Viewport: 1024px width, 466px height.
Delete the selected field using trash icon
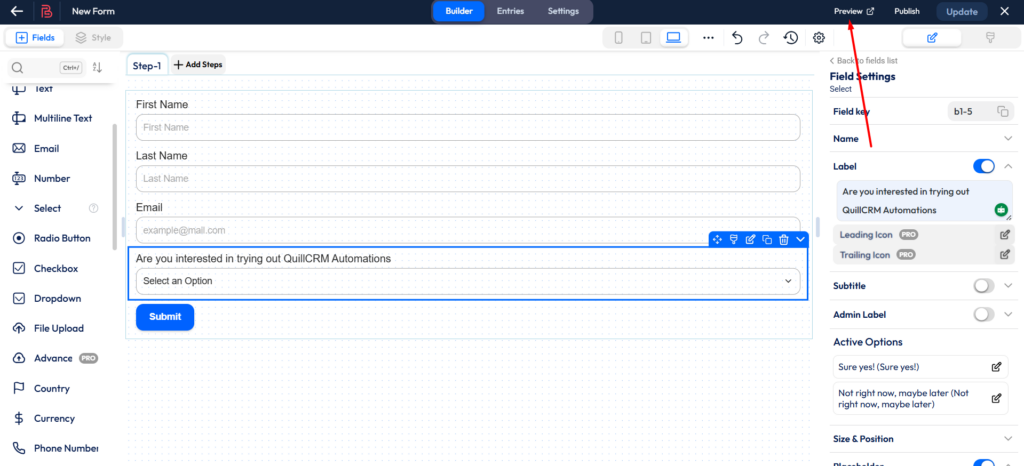(784, 239)
